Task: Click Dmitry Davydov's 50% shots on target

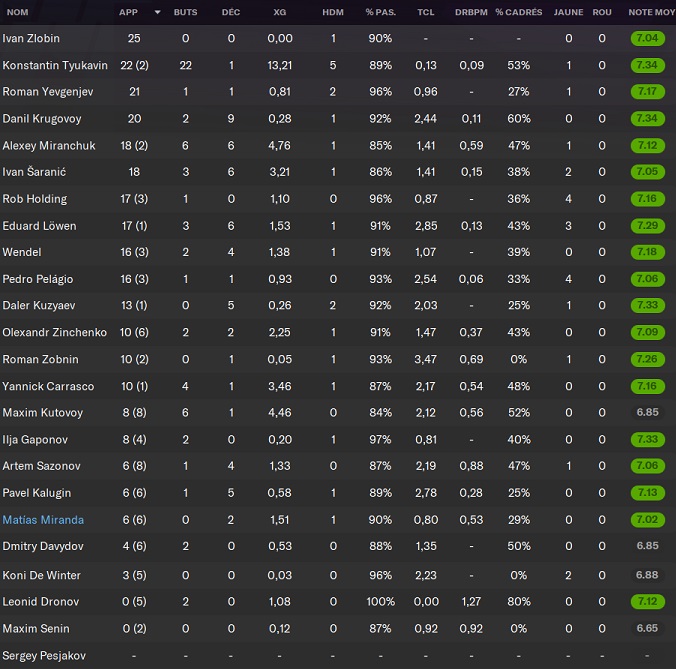Action: (519, 546)
